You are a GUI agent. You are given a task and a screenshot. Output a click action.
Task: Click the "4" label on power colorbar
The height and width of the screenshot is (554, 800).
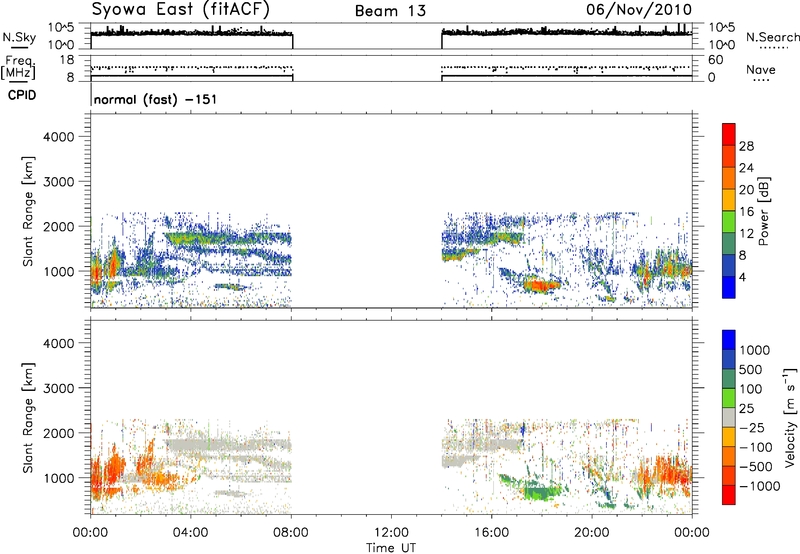click(x=743, y=277)
